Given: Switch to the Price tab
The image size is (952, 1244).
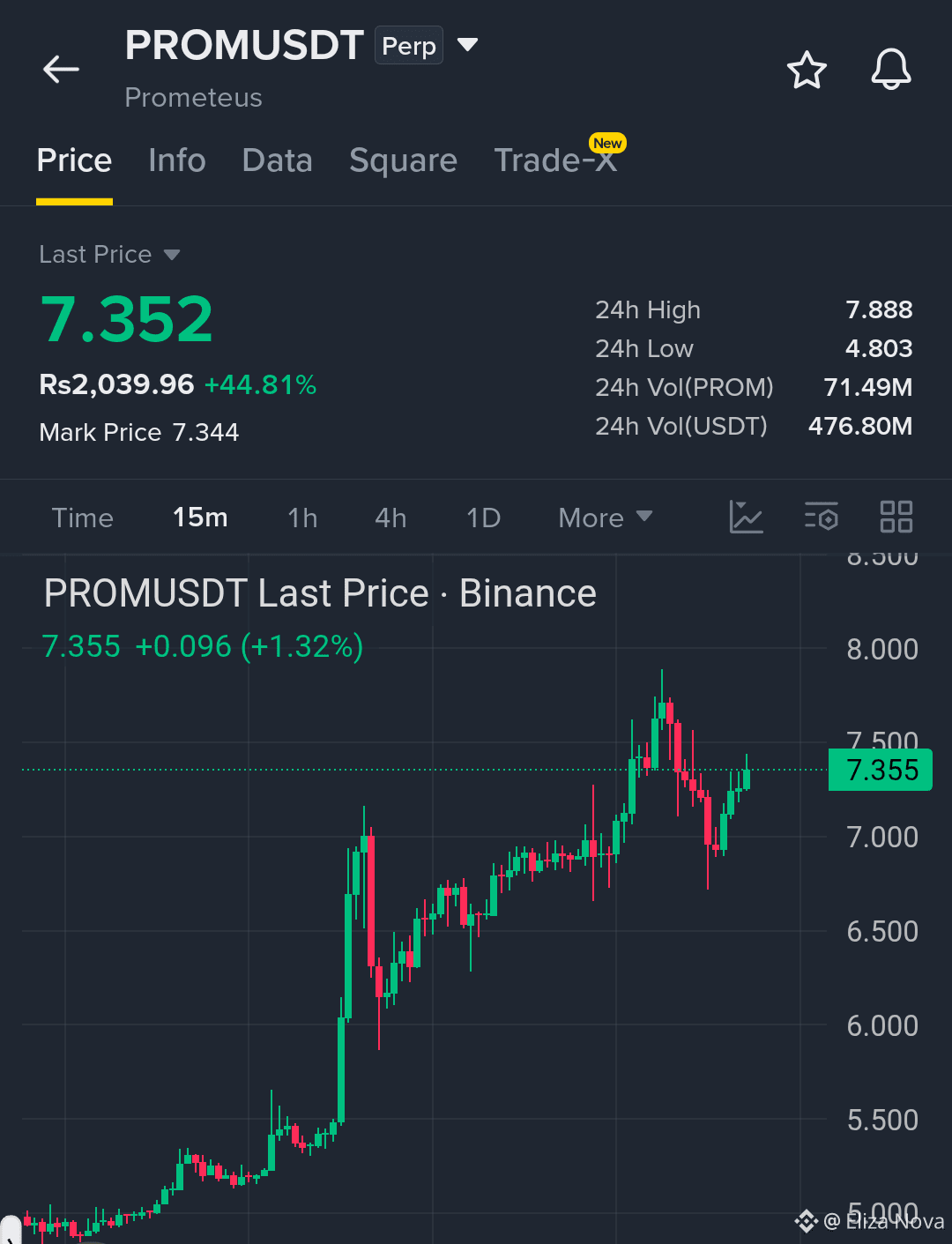Looking at the screenshot, I should pyautogui.click(x=74, y=160).
